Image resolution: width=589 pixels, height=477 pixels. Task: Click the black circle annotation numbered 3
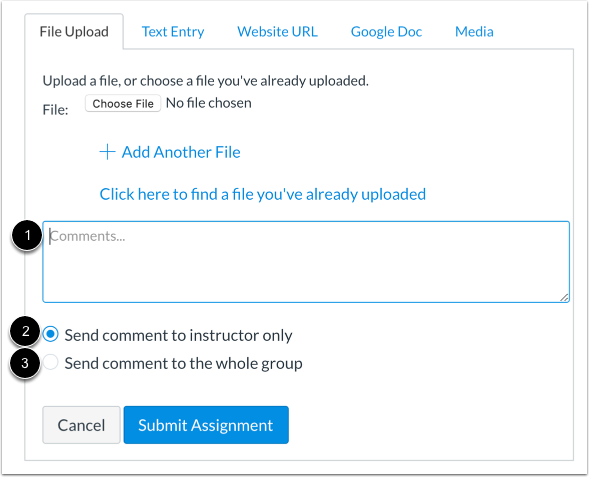pos(25,363)
